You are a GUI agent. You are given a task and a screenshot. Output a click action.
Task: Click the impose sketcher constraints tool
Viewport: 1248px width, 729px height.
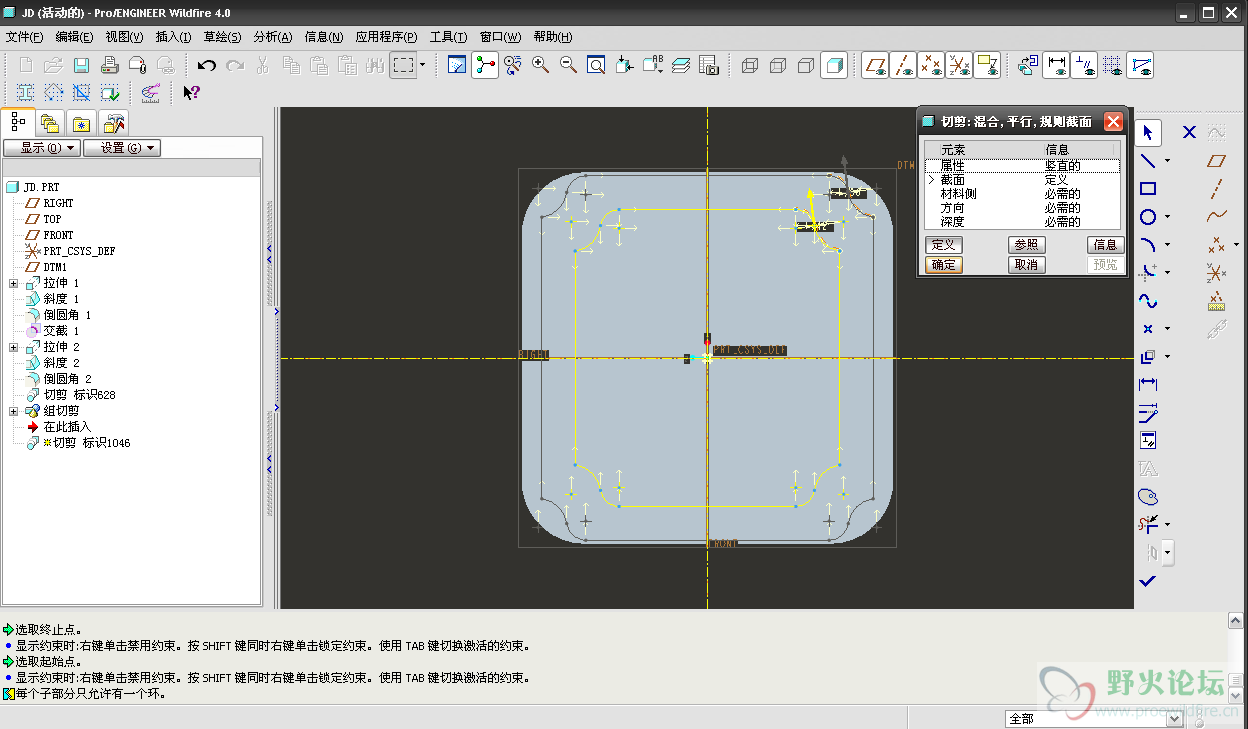(x=1148, y=440)
